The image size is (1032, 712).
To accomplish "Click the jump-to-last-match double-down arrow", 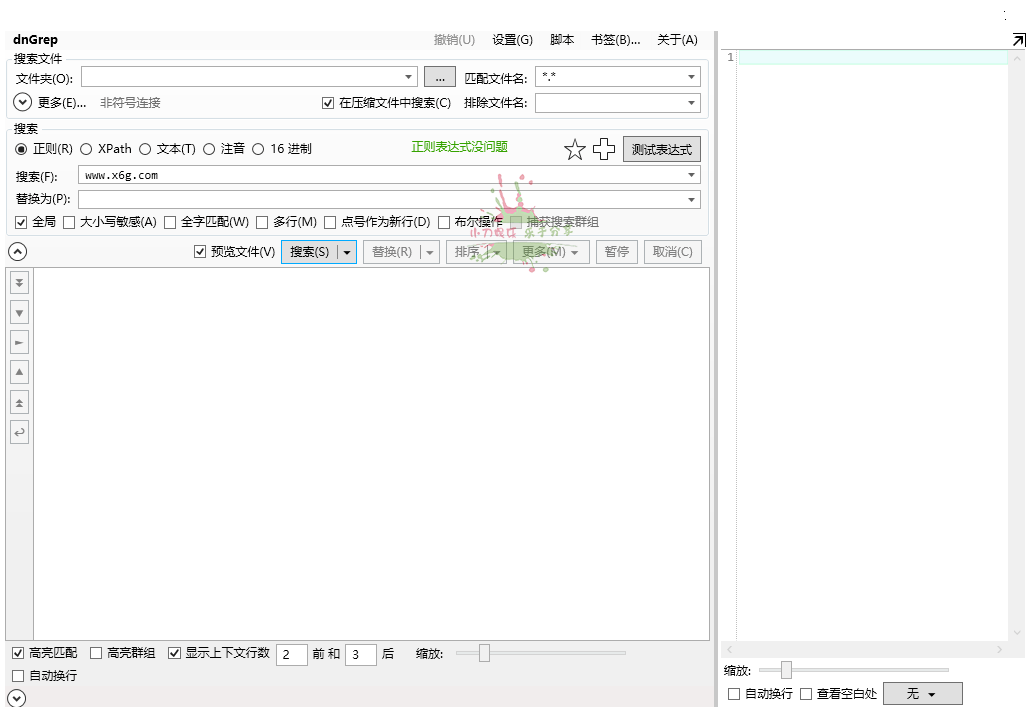I will (19, 282).
